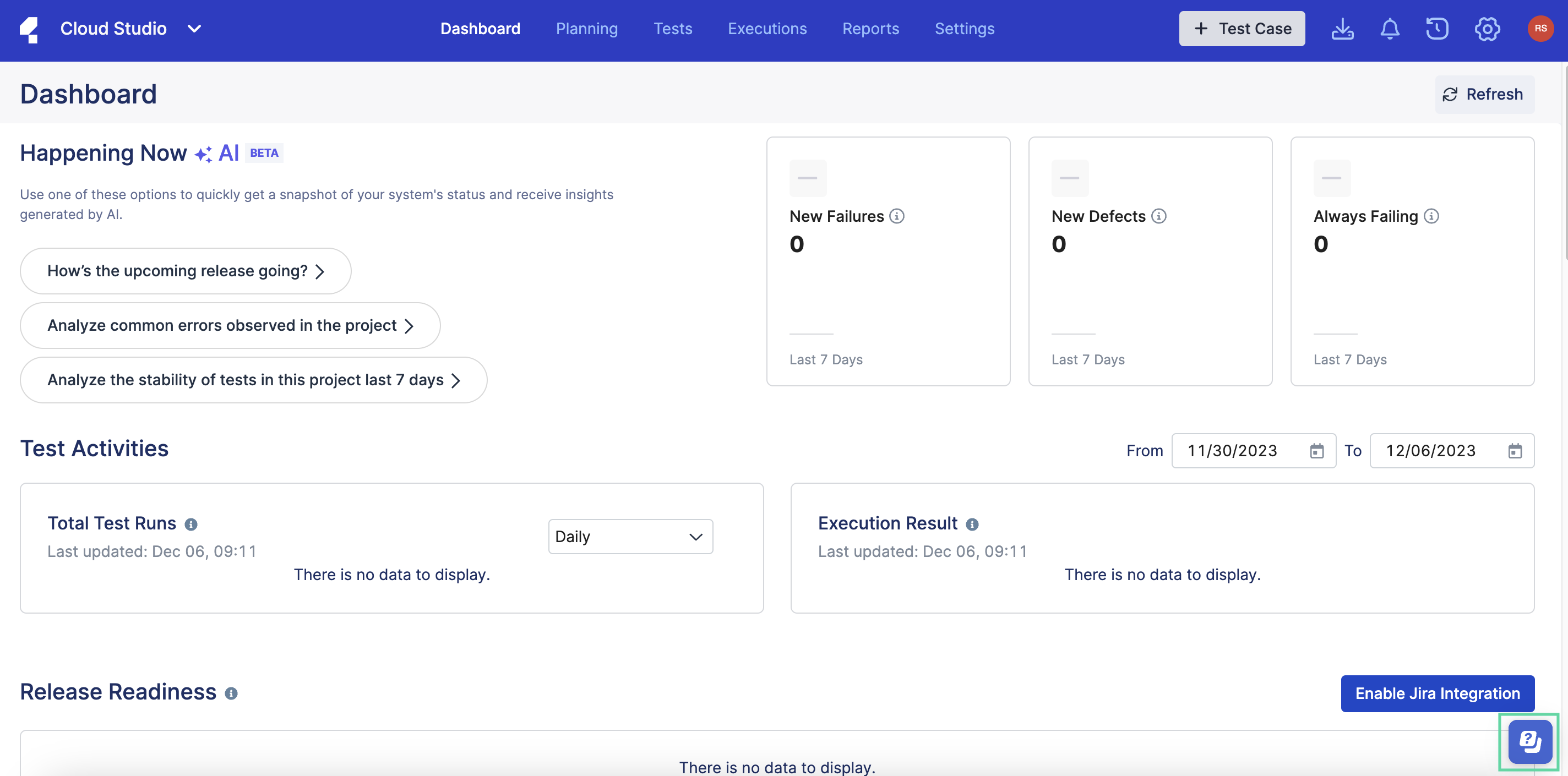Open the From date calendar icon
This screenshot has width=1568, height=776.
pyautogui.click(x=1316, y=451)
